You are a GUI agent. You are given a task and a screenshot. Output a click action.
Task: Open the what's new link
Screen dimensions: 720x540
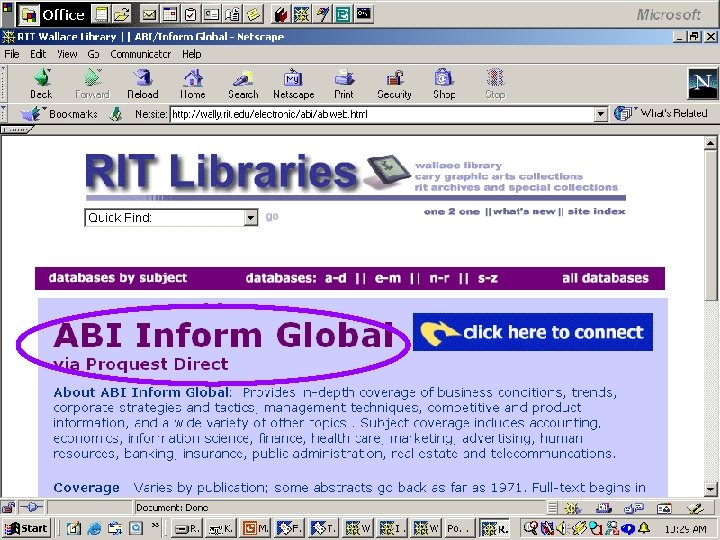pos(524,212)
